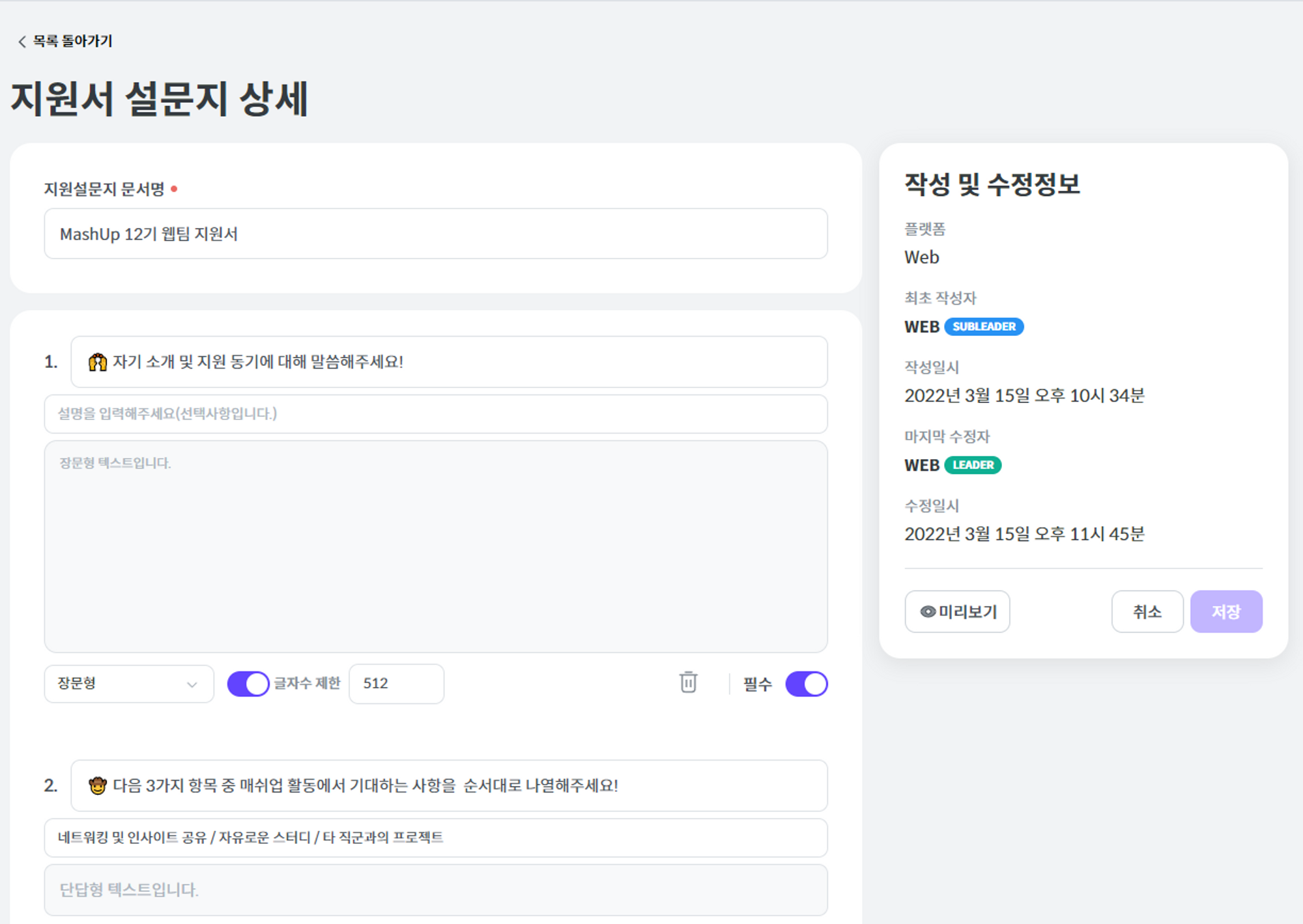Click the question 2 title field
The height and width of the screenshot is (924, 1303).
[x=448, y=786]
